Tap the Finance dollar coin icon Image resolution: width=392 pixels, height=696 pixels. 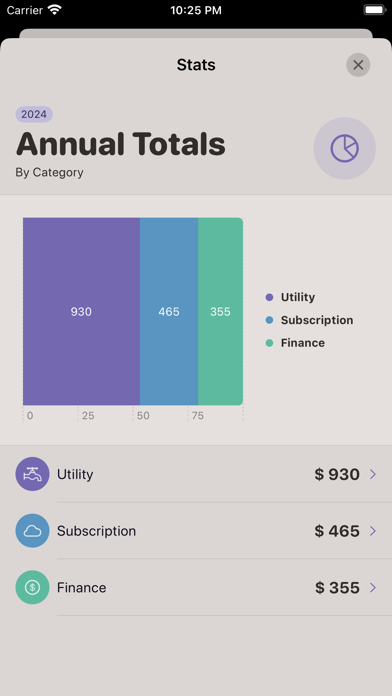click(32, 587)
